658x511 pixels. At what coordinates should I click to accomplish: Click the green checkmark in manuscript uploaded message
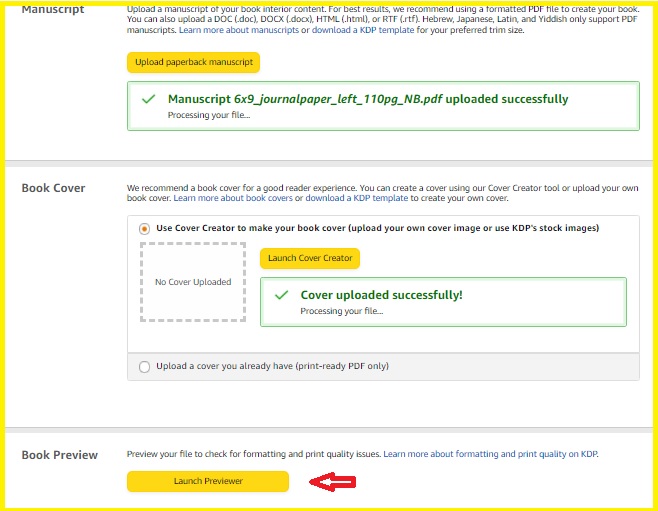(x=149, y=99)
